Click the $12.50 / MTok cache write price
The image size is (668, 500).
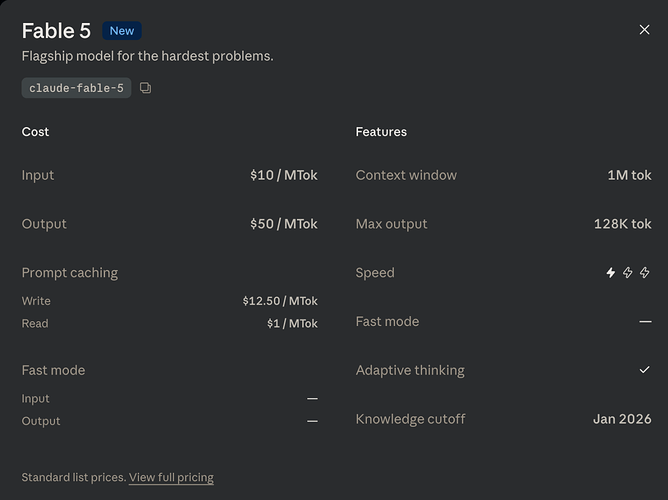coord(280,301)
